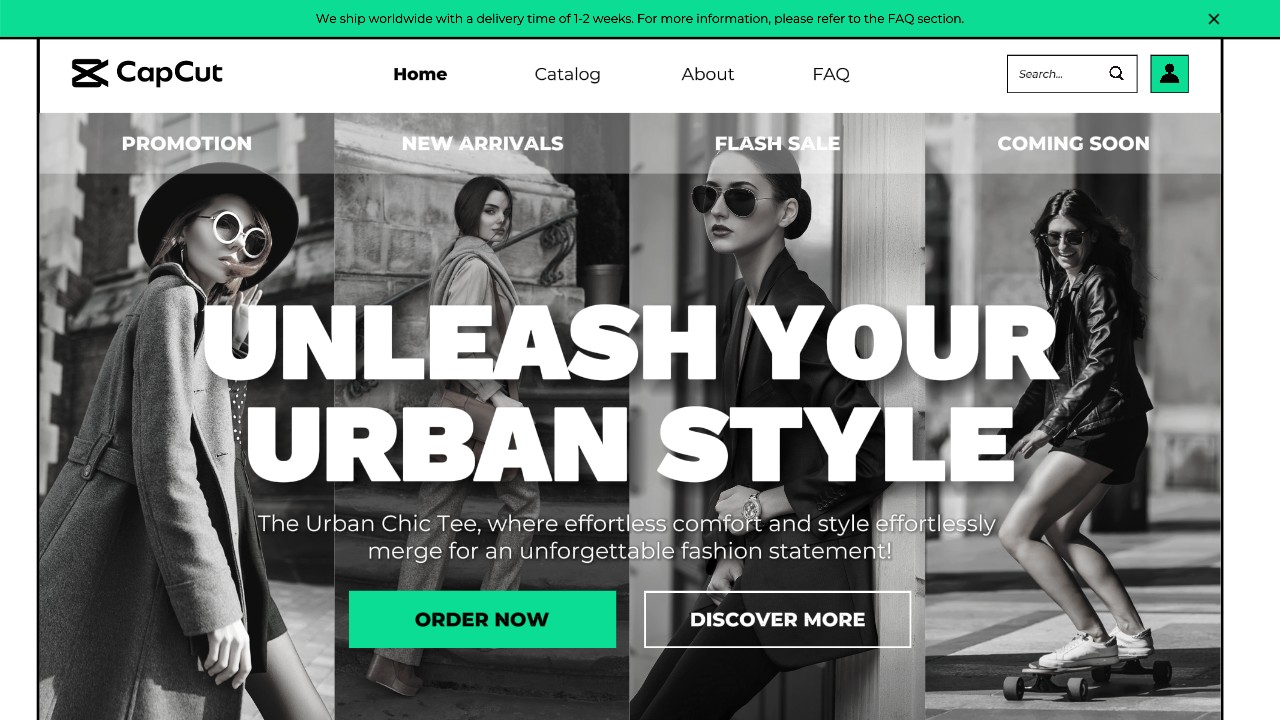
Task: Click the ORDER NOW button
Action: point(482,619)
